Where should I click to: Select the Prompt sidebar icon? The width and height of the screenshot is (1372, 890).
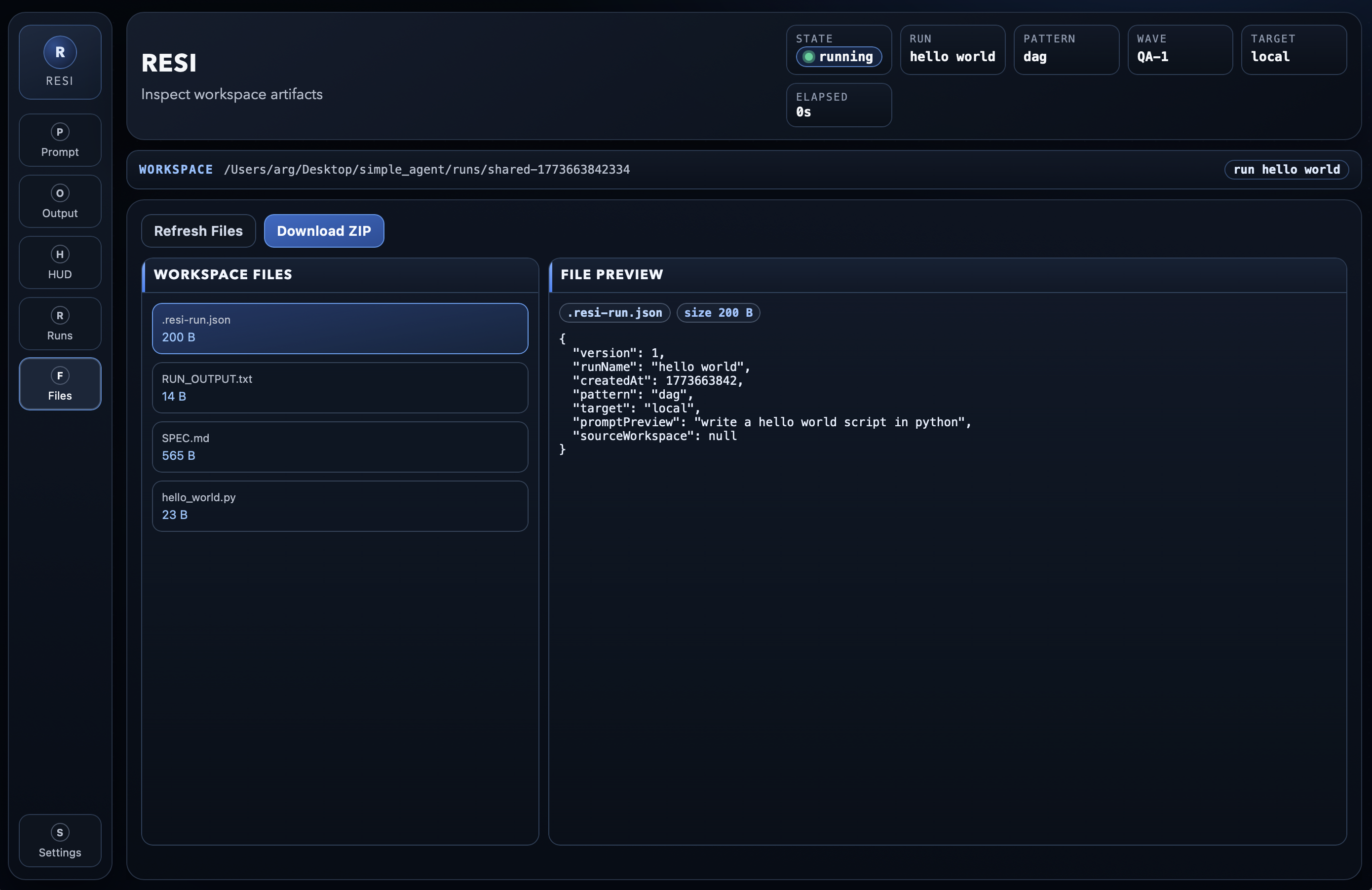point(60,140)
